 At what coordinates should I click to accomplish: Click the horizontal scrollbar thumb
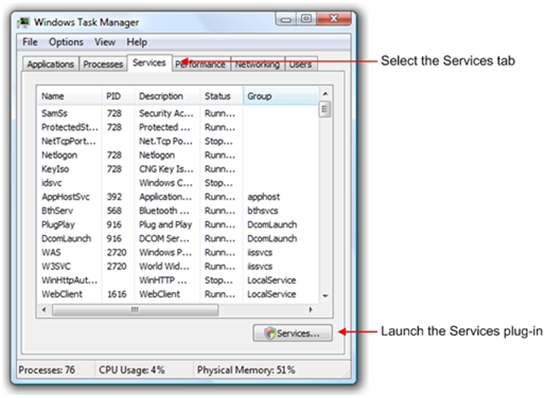pos(135,310)
